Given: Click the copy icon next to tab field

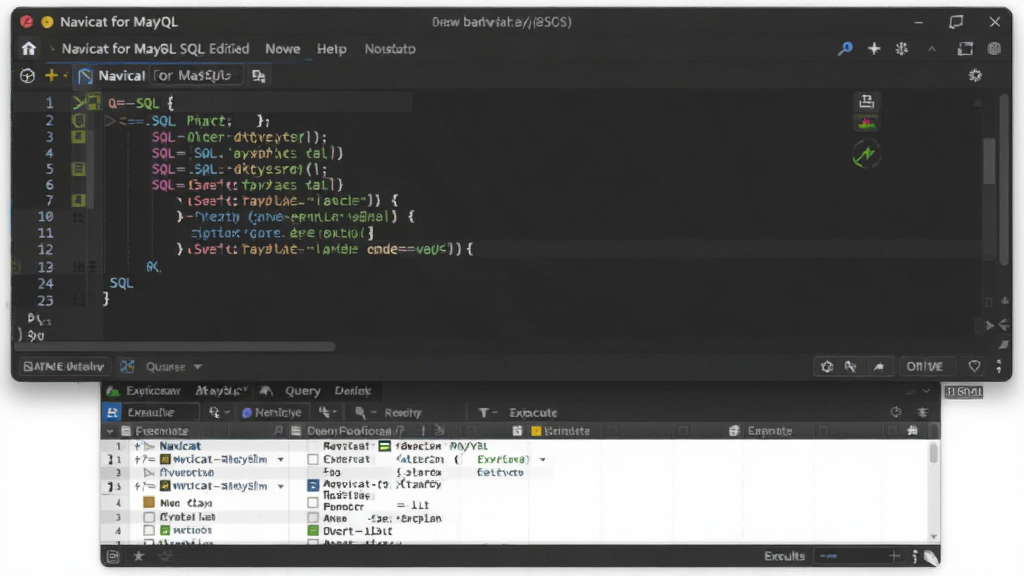Looking at the screenshot, I should (259, 76).
